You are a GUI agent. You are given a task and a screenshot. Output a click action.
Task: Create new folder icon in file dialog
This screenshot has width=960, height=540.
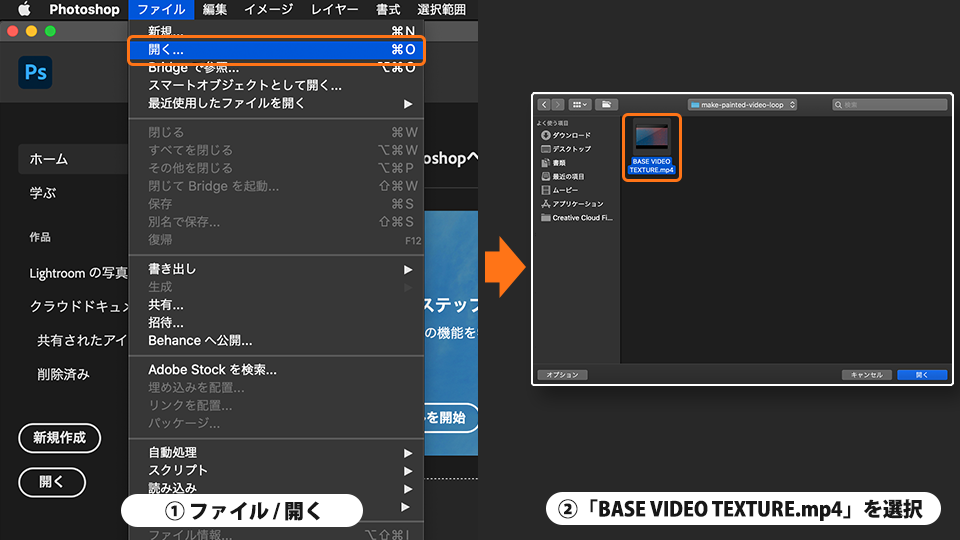[x=606, y=105]
